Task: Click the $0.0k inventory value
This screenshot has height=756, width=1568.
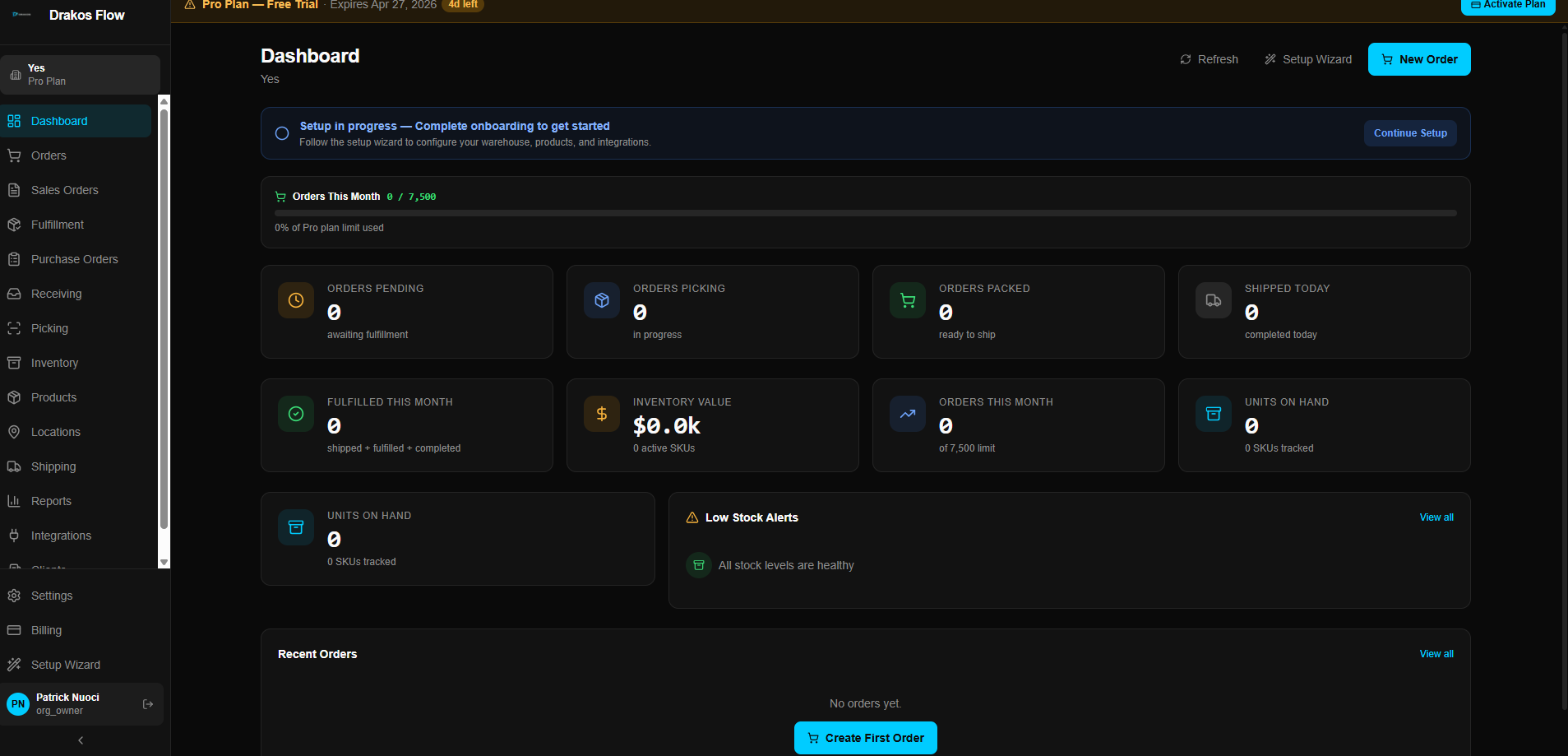Action: pos(667,425)
